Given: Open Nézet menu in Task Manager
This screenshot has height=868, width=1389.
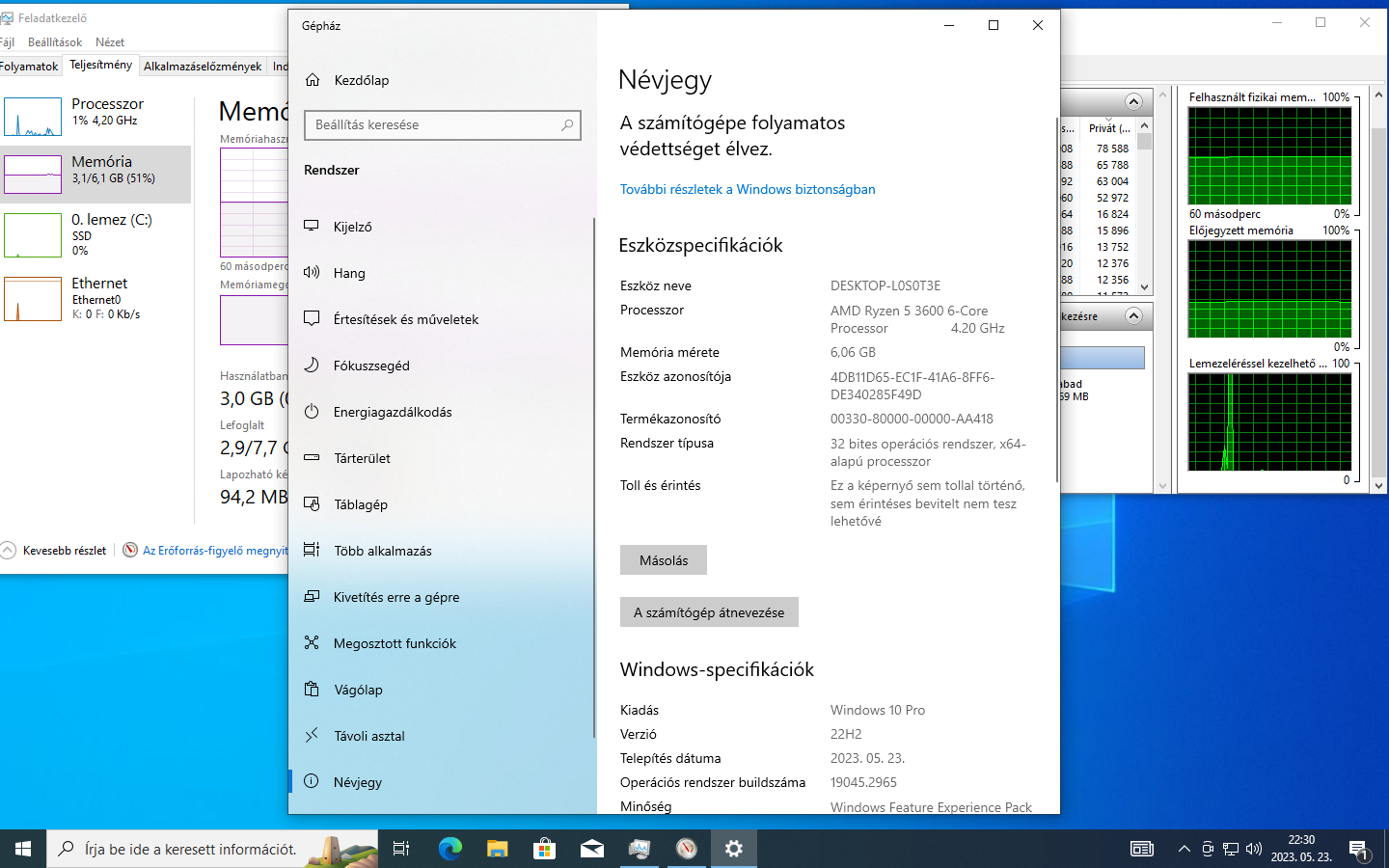Looking at the screenshot, I should [x=110, y=42].
